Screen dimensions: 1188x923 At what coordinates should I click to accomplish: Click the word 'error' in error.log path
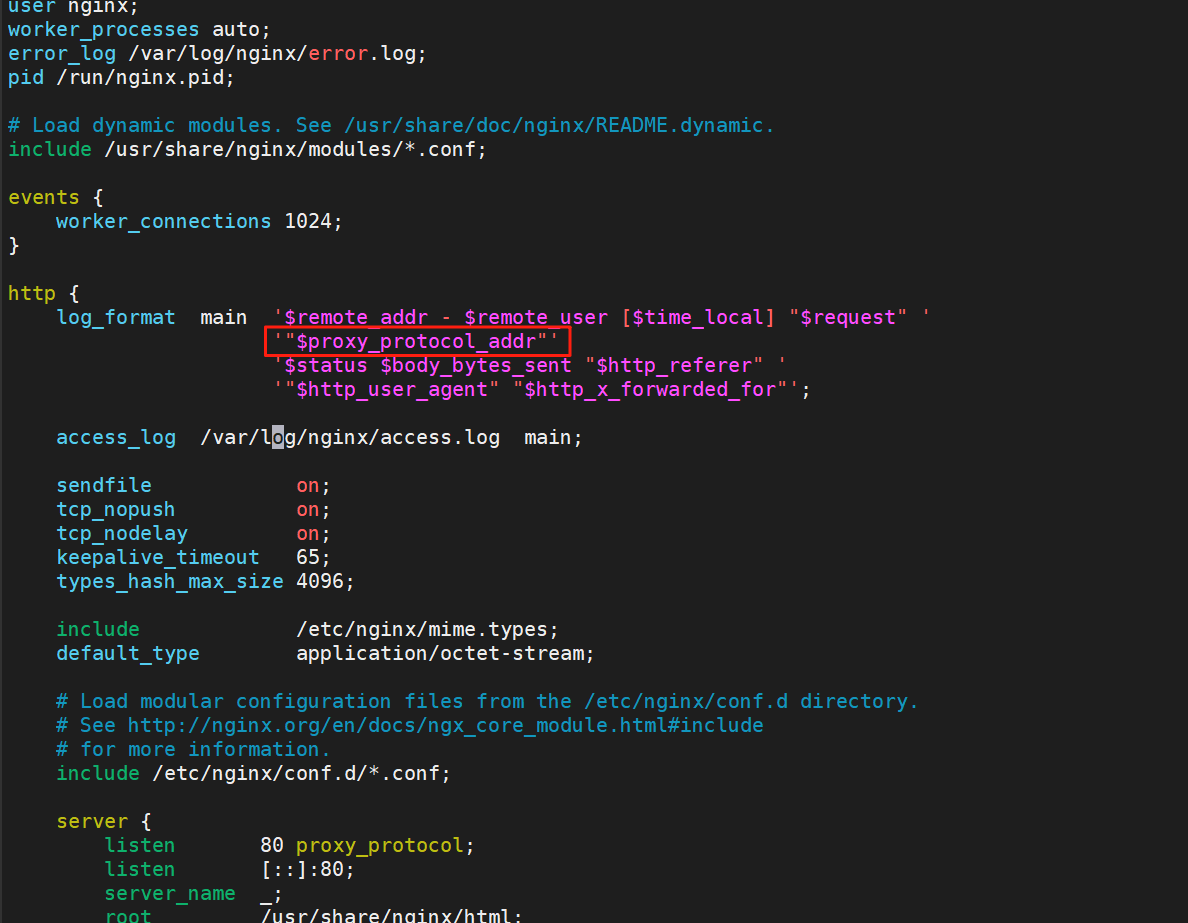(x=338, y=54)
